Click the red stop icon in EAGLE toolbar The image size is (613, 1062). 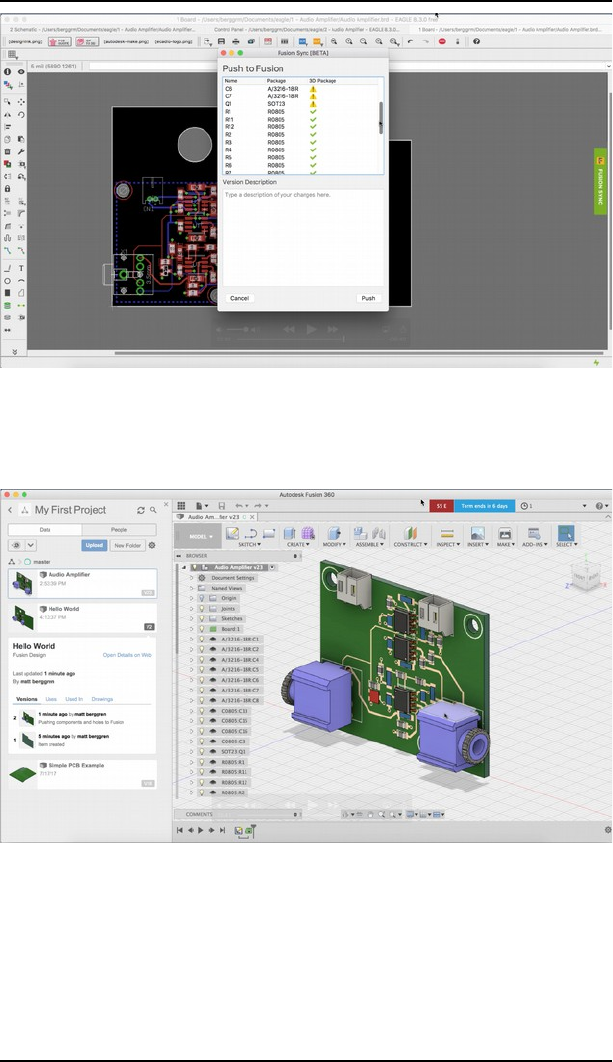tap(442, 41)
